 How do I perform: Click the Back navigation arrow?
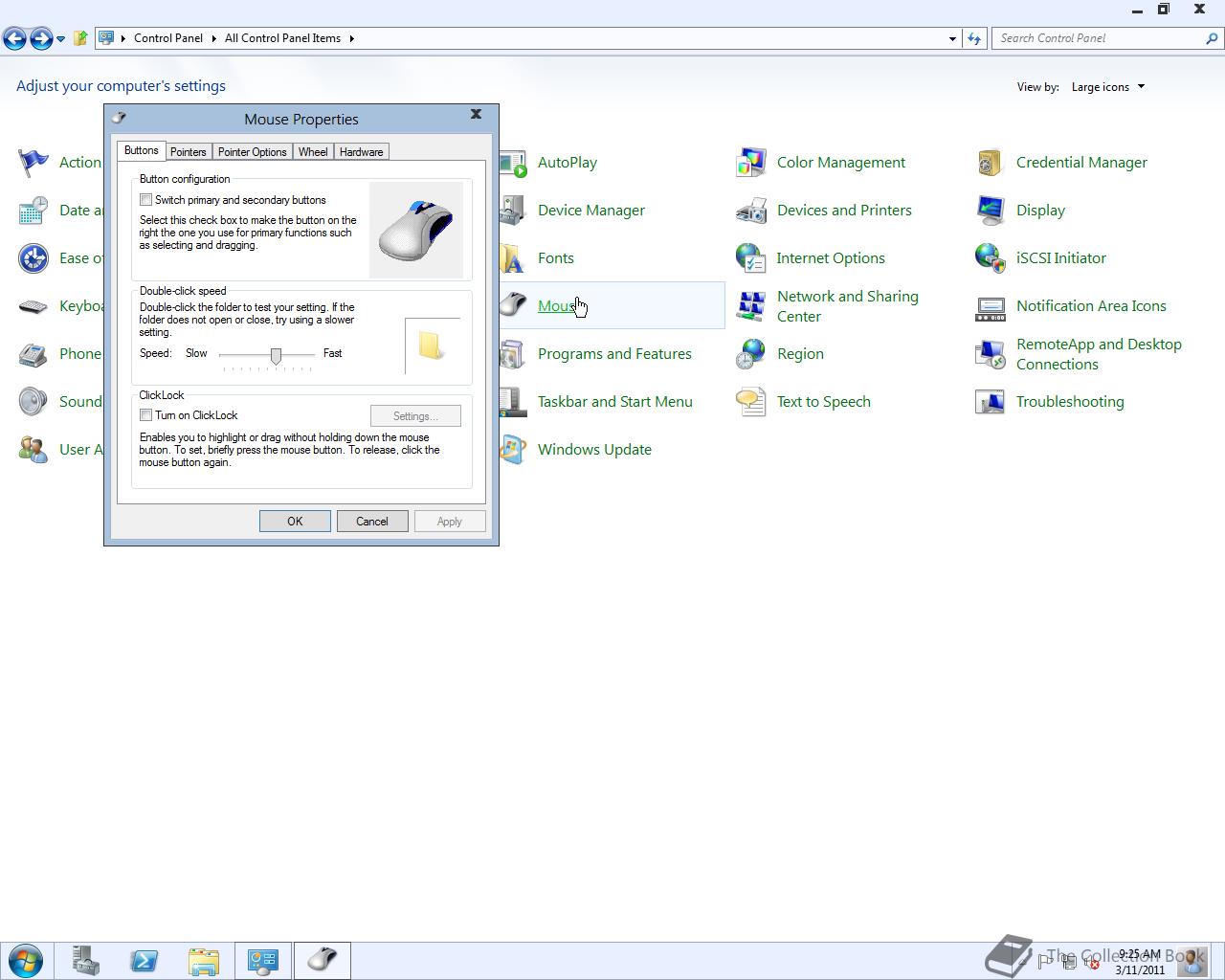(x=14, y=38)
